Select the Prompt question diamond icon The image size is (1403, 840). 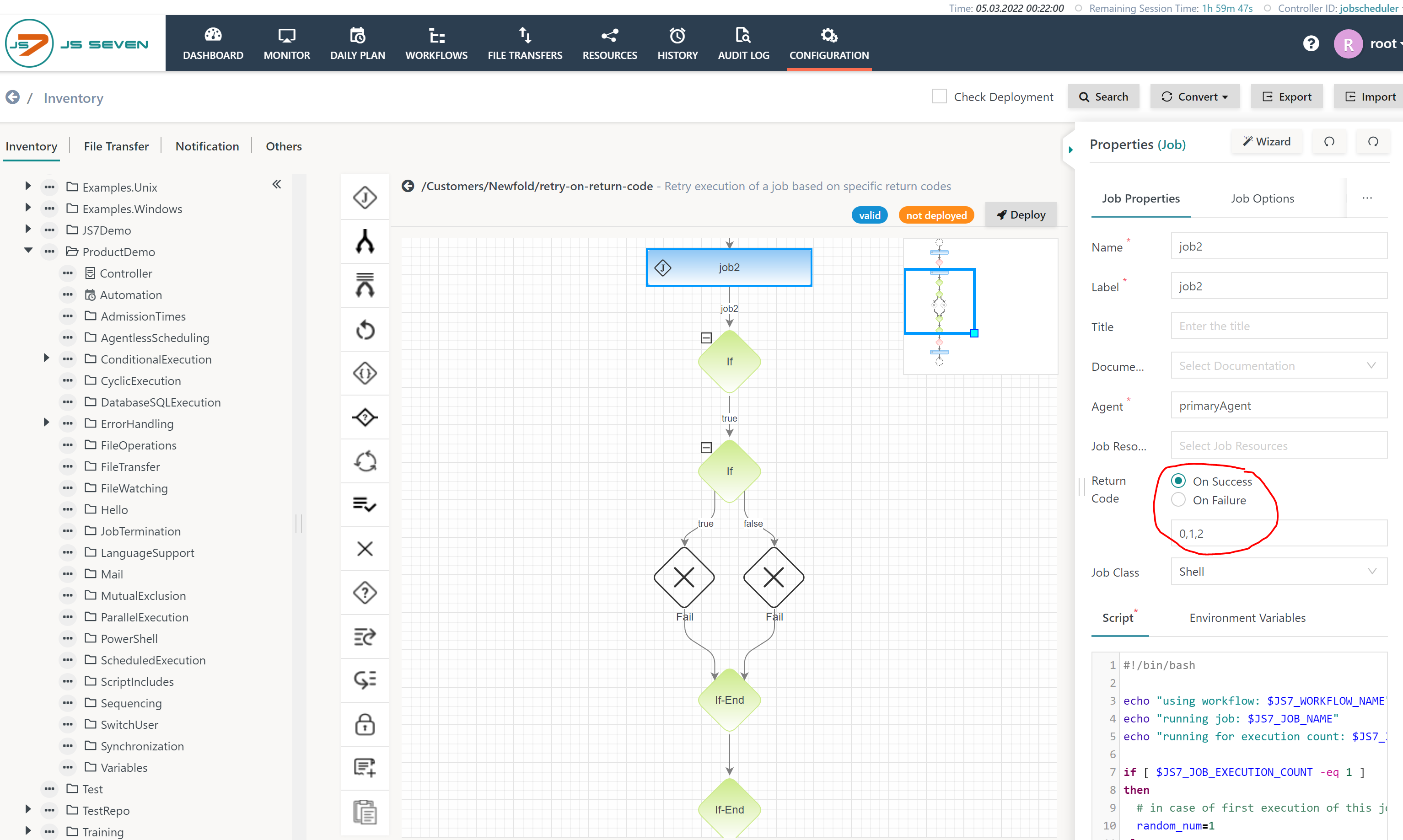click(365, 593)
